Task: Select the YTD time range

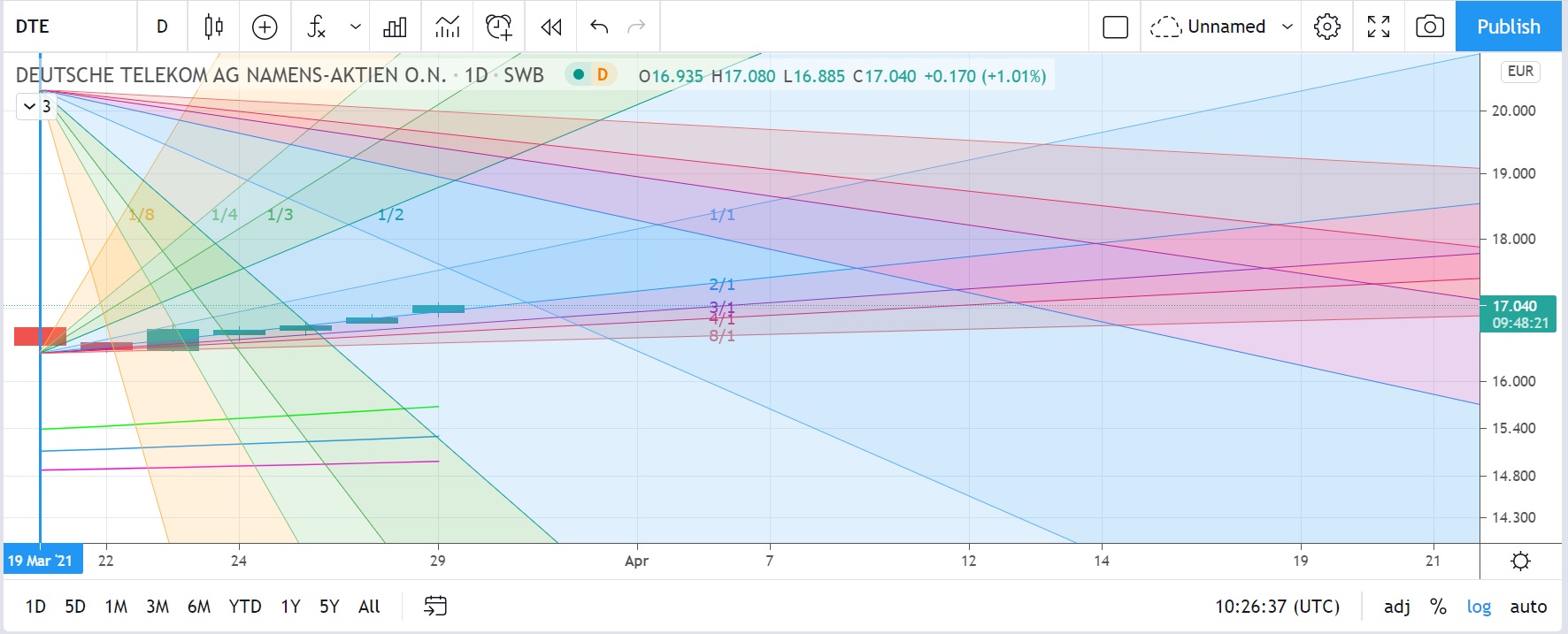Action: (245, 607)
